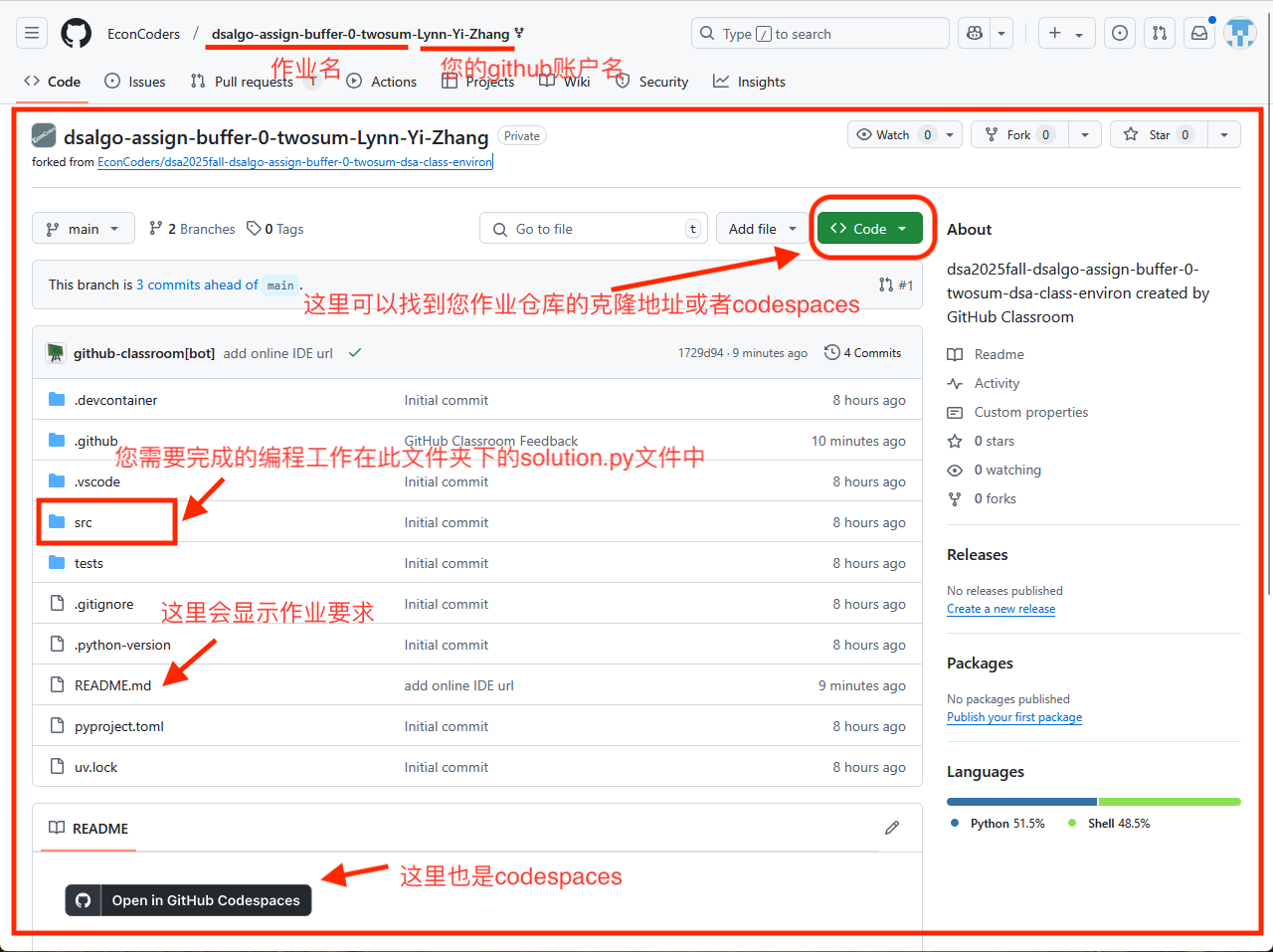Click the GitHub logo home icon
1273x952 pixels.
[x=76, y=33]
